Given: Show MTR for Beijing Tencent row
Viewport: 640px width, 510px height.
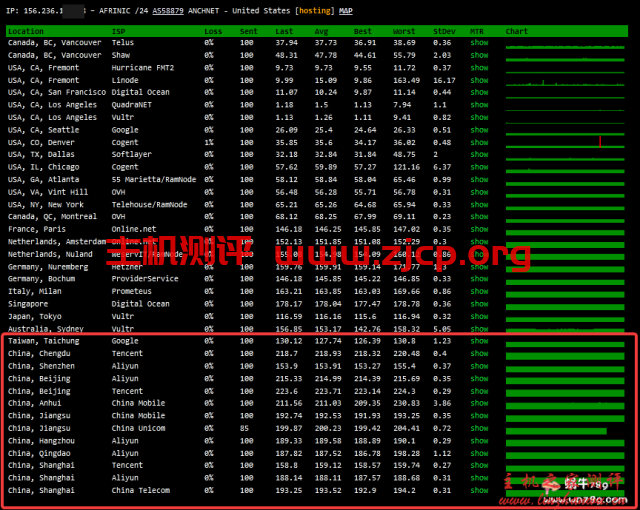Looking at the screenshot, I should click(x=479, y=391).
